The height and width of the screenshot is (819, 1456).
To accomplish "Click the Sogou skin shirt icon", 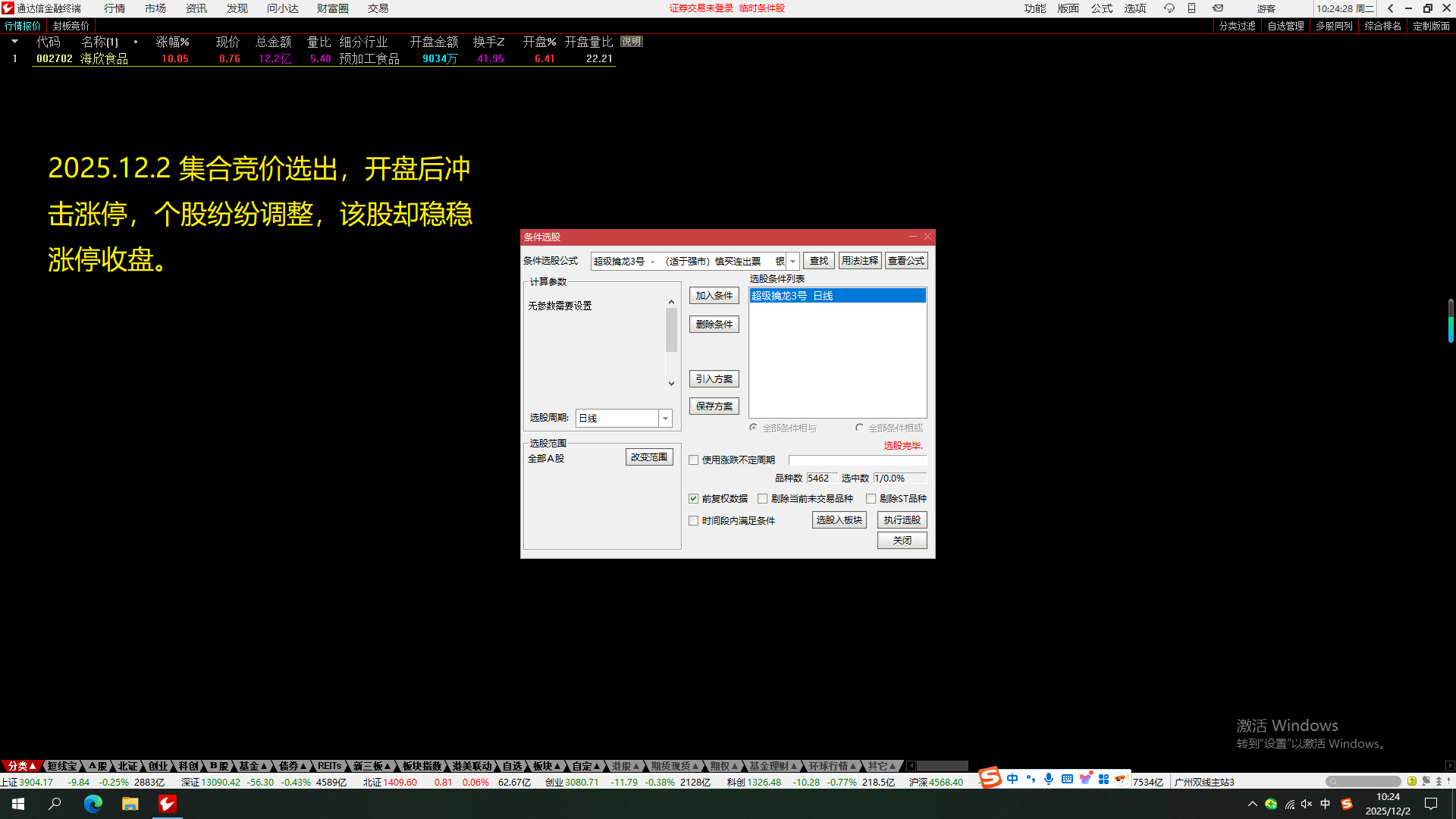I will (1085, 779).
